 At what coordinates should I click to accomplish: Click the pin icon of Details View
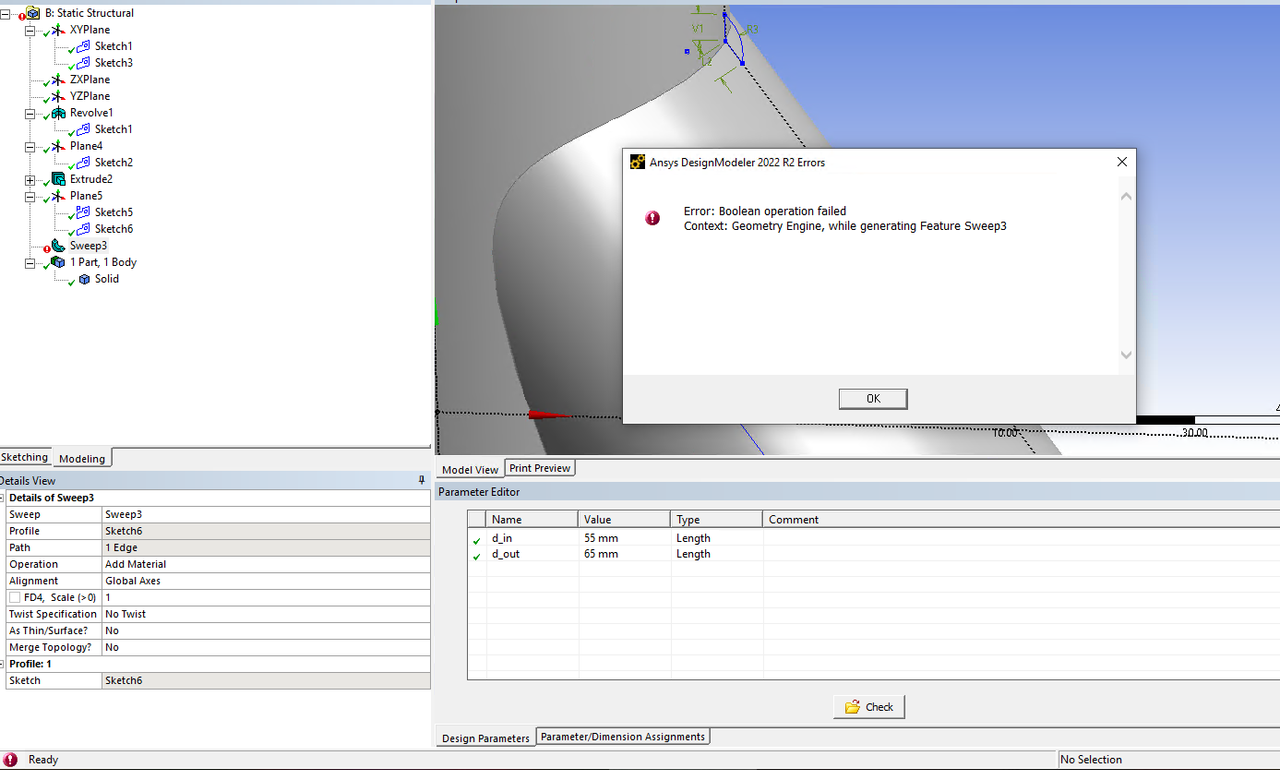click(x=422, y=481)
